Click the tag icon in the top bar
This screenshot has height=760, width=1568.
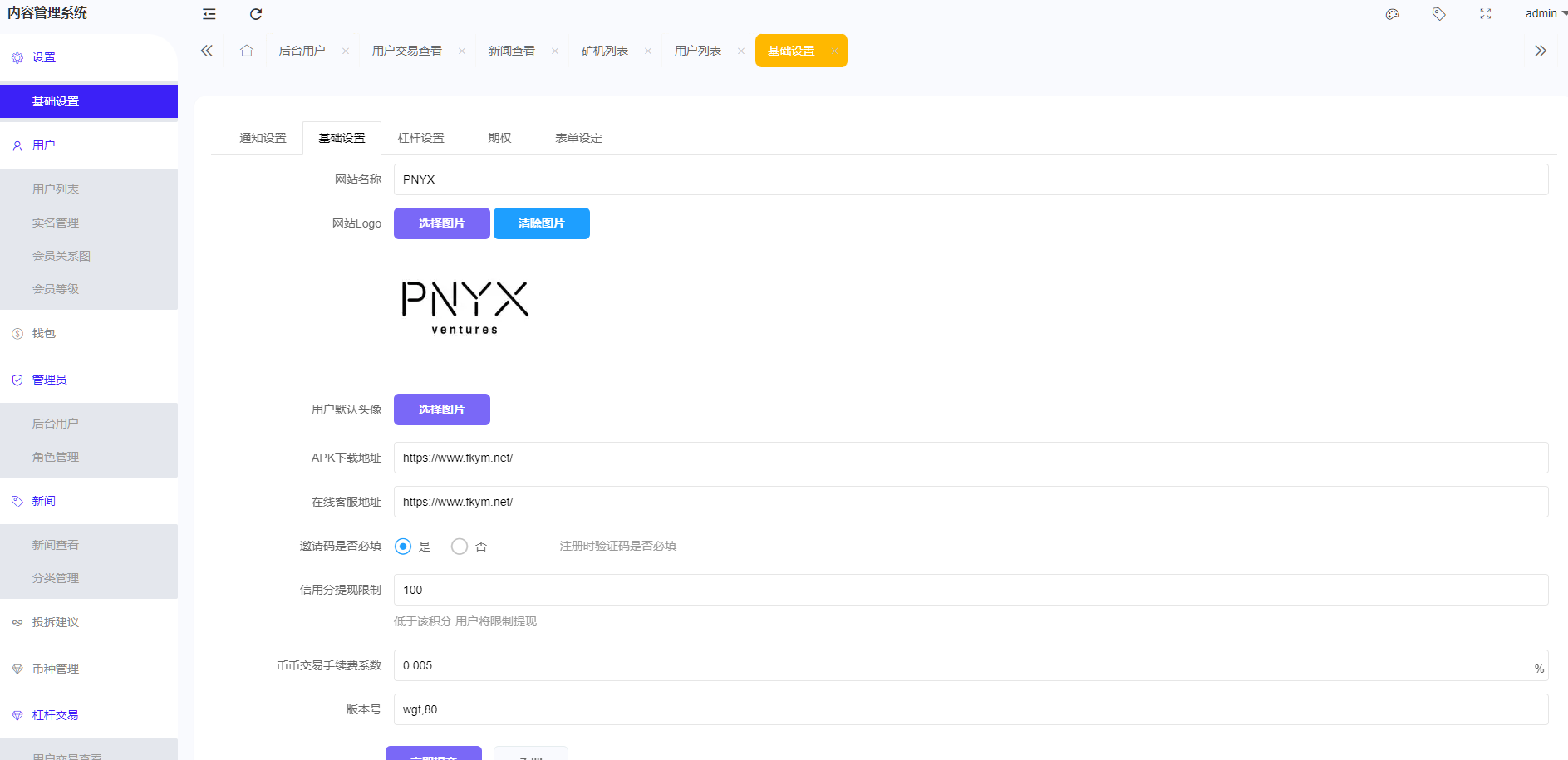(1438, 14)
